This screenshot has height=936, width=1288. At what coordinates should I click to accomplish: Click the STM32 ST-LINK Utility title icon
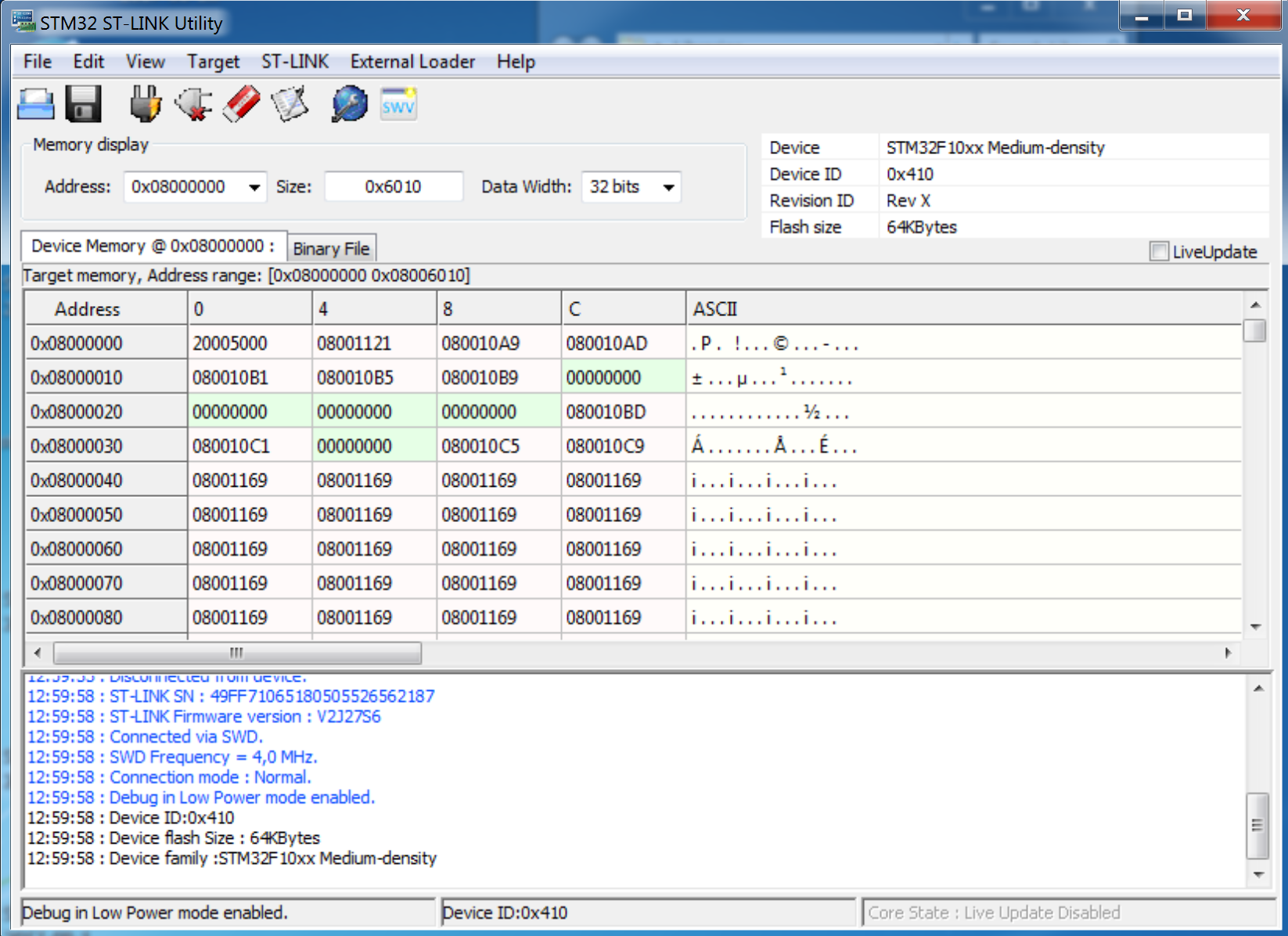click(x=23, y=22)
